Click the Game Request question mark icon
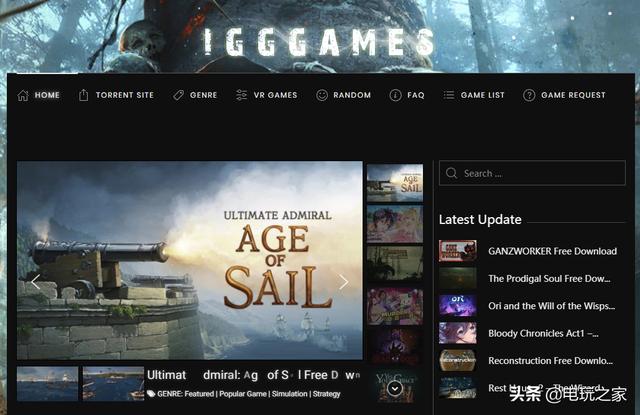The width and height of the screenshot is (640, 415). point(529,95)
